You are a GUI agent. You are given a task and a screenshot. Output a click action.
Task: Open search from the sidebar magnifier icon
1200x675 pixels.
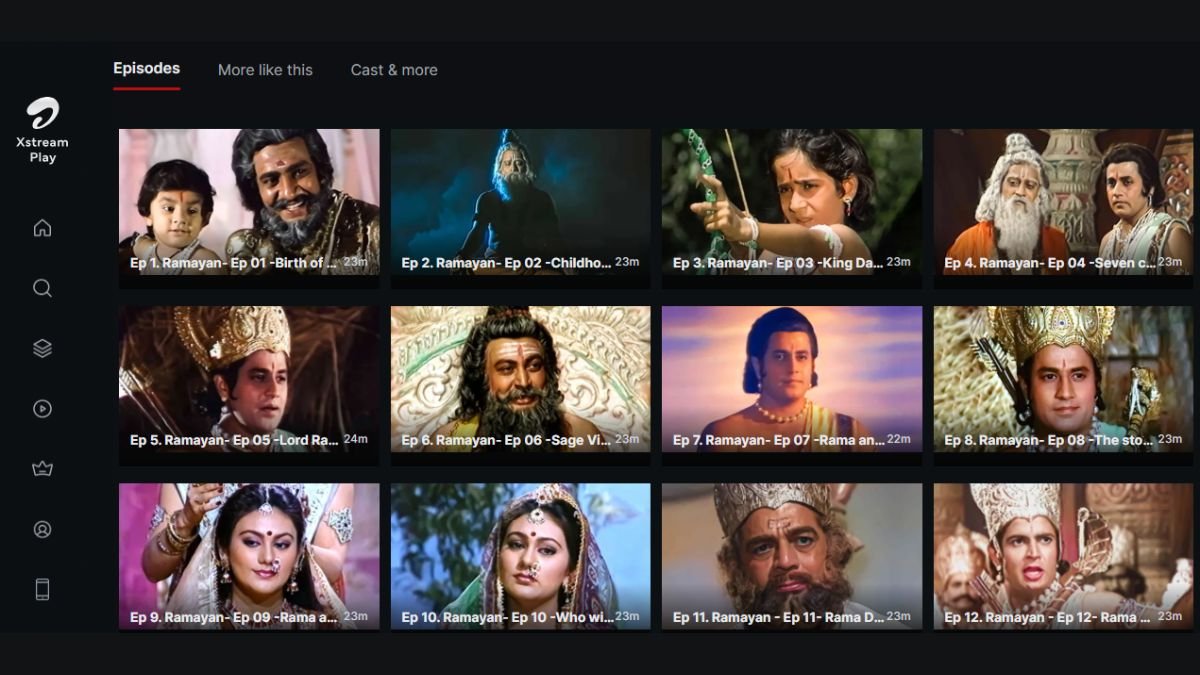pyautogui.click(x=42, y=288)
